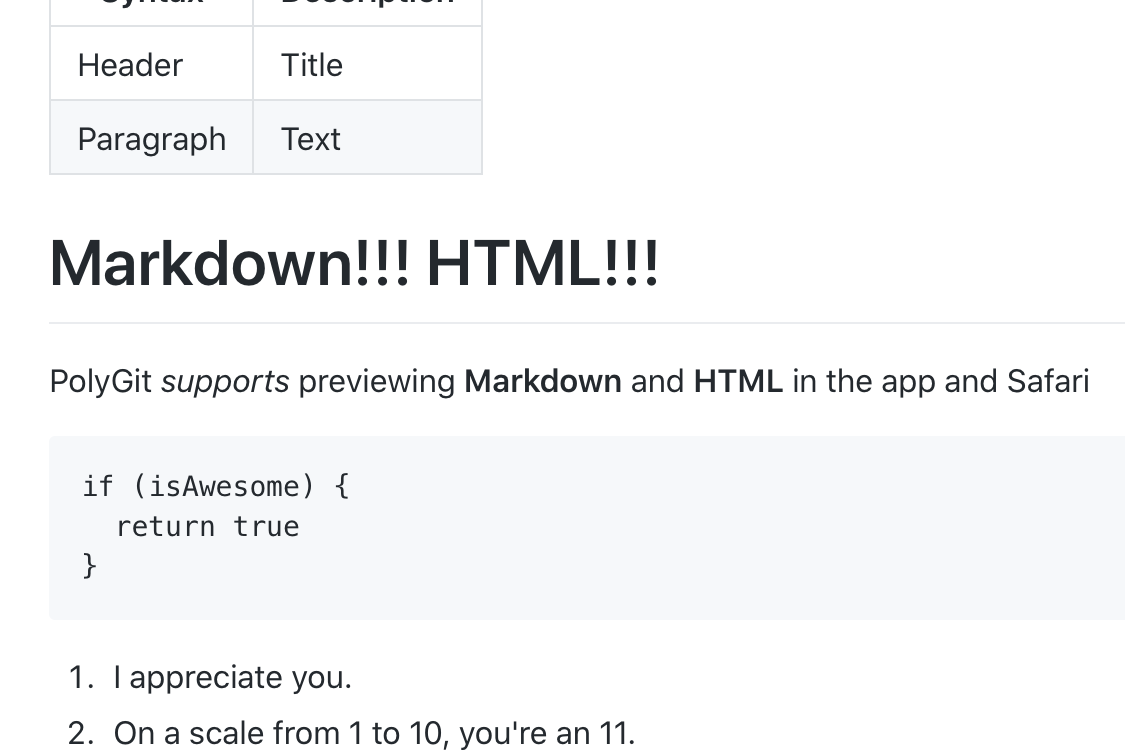Click the word PolyGit in the paragraph
1125x750 pixels.
[100, 382]
